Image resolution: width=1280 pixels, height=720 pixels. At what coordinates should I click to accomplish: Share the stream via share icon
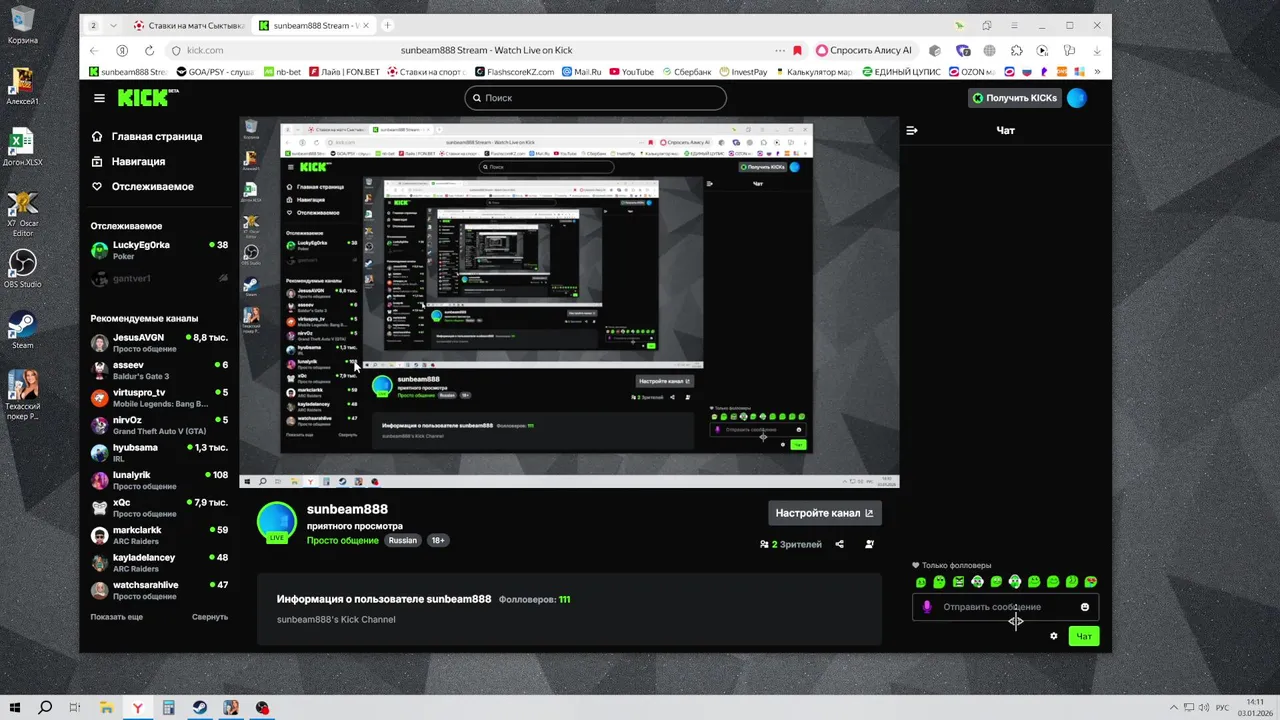point(840,544)
